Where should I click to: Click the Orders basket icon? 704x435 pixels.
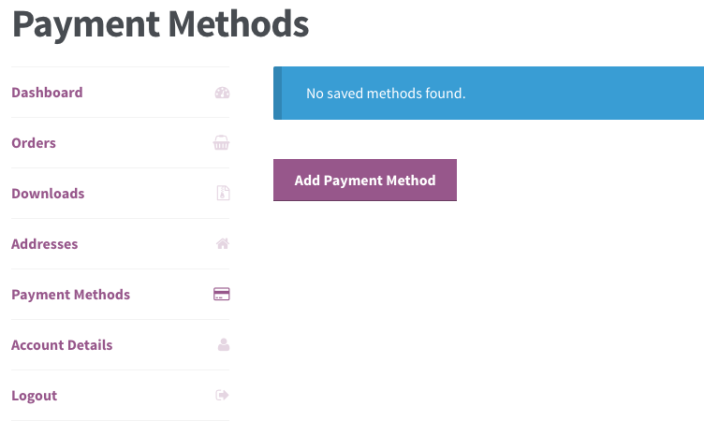tap(222, 143)
